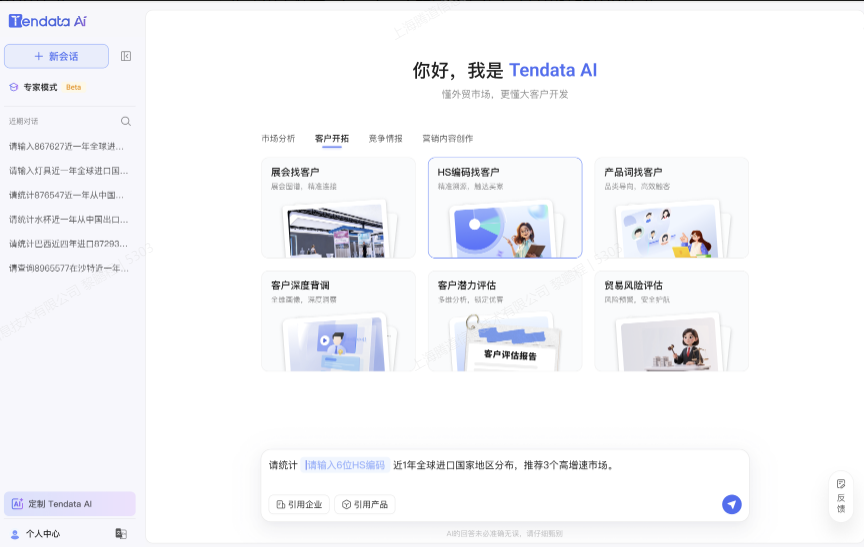Screen dimensions: 864x547
Task: Open 个人中心 user profile
Action: pos(42,534)
